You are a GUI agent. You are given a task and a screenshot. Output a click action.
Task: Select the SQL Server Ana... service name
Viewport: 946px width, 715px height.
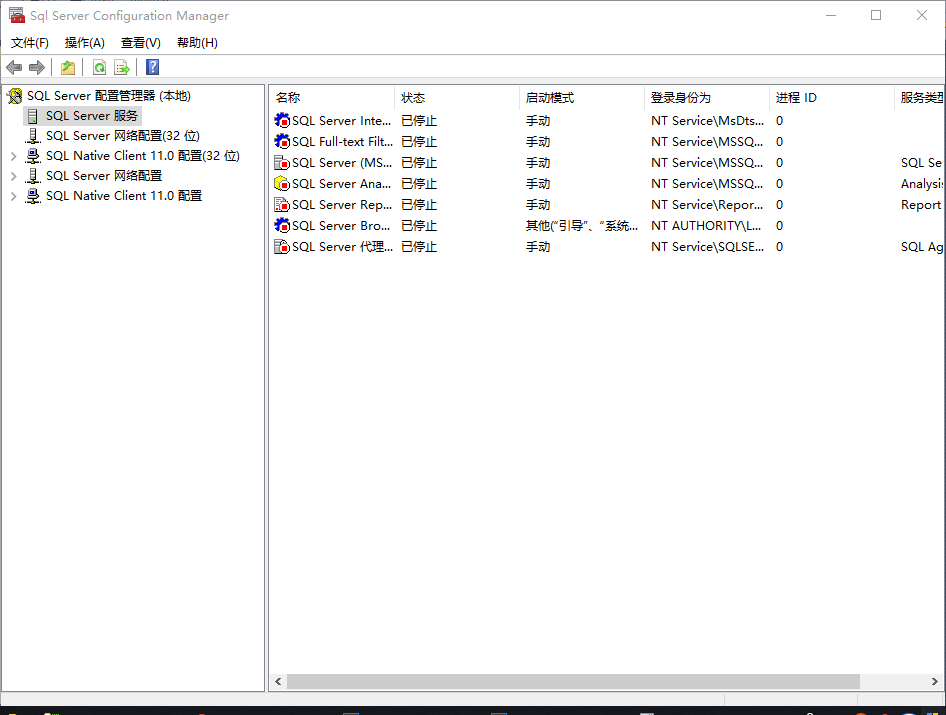341,183
